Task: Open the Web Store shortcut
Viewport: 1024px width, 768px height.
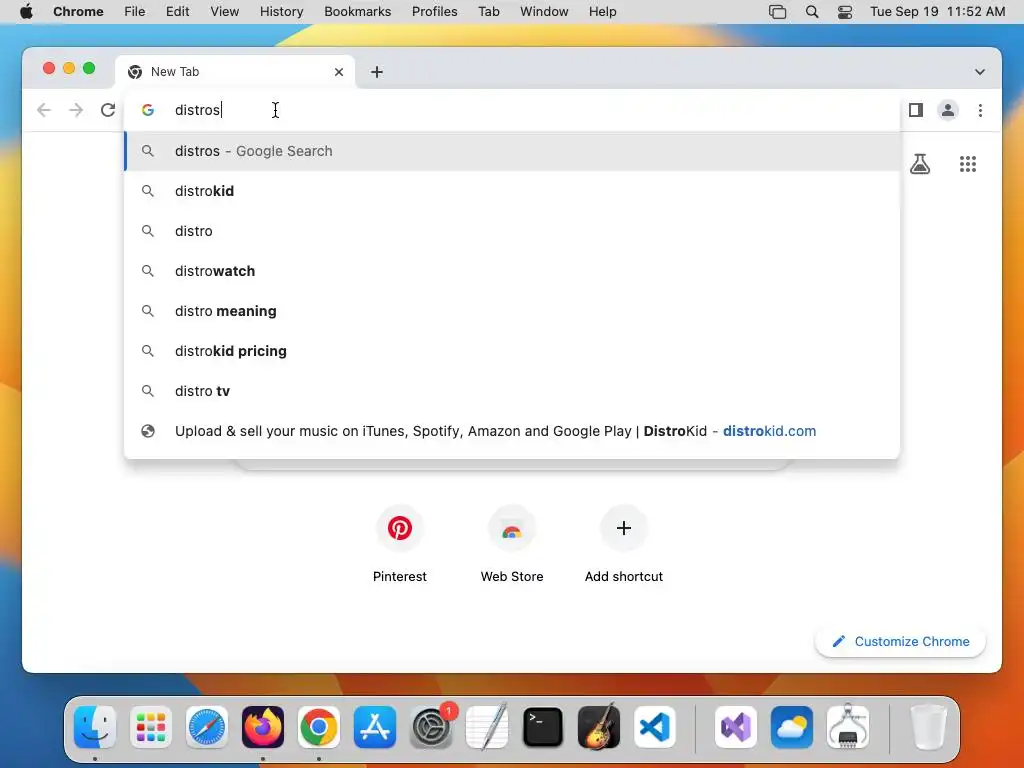Action: pyautogui.click(x=512, y=543)
